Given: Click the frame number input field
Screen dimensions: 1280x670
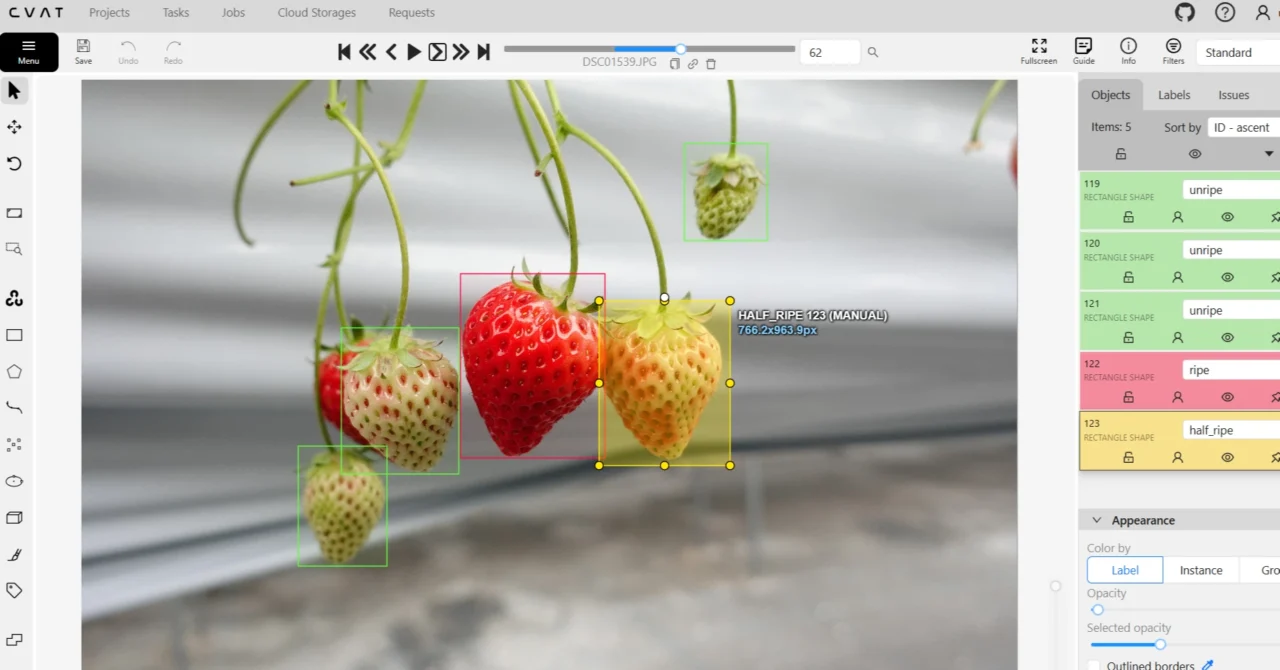Looking at the screenshot, I should point(829,52).
